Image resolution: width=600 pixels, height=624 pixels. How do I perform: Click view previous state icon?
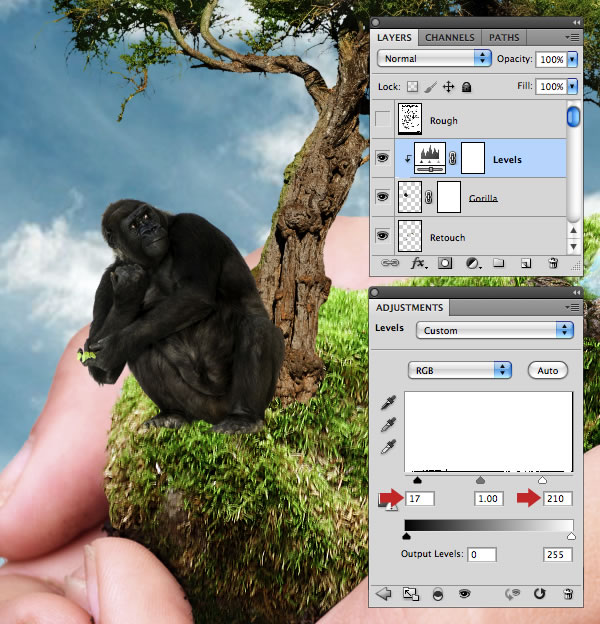tap(512, 594)
